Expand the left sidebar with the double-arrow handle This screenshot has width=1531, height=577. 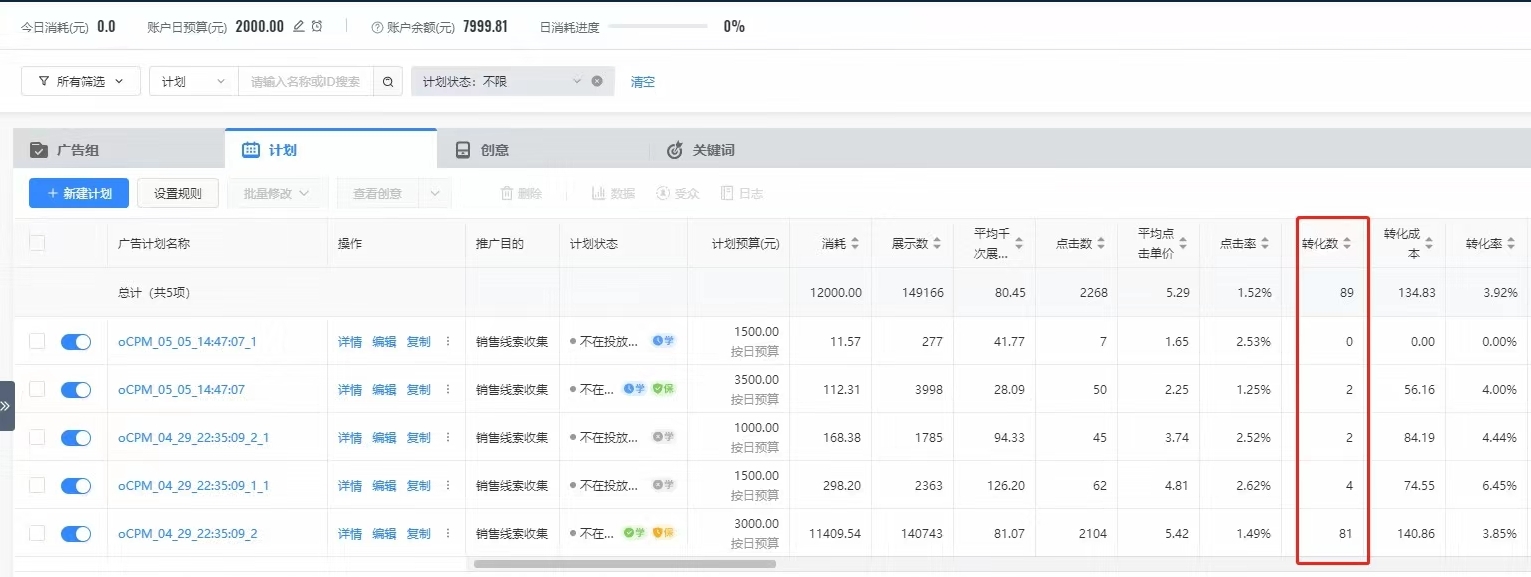(x=6, y=406)
